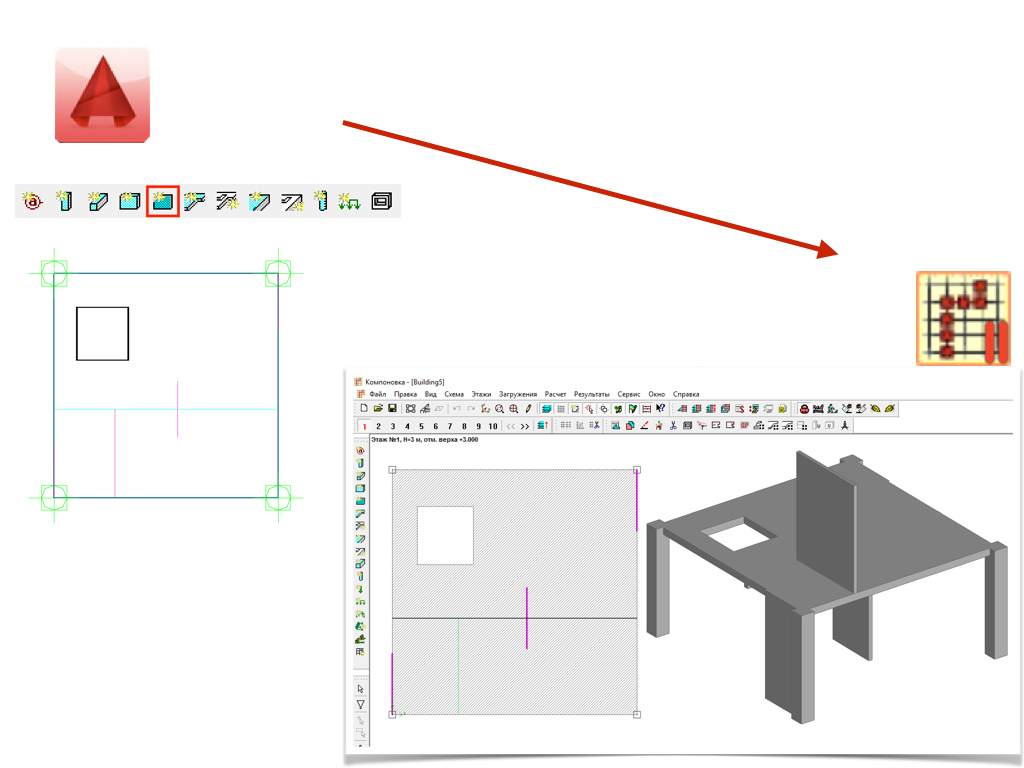The image size is (1024, 768).
Task: Click the AutoCAD logo icon
Action: click(101, 95)
